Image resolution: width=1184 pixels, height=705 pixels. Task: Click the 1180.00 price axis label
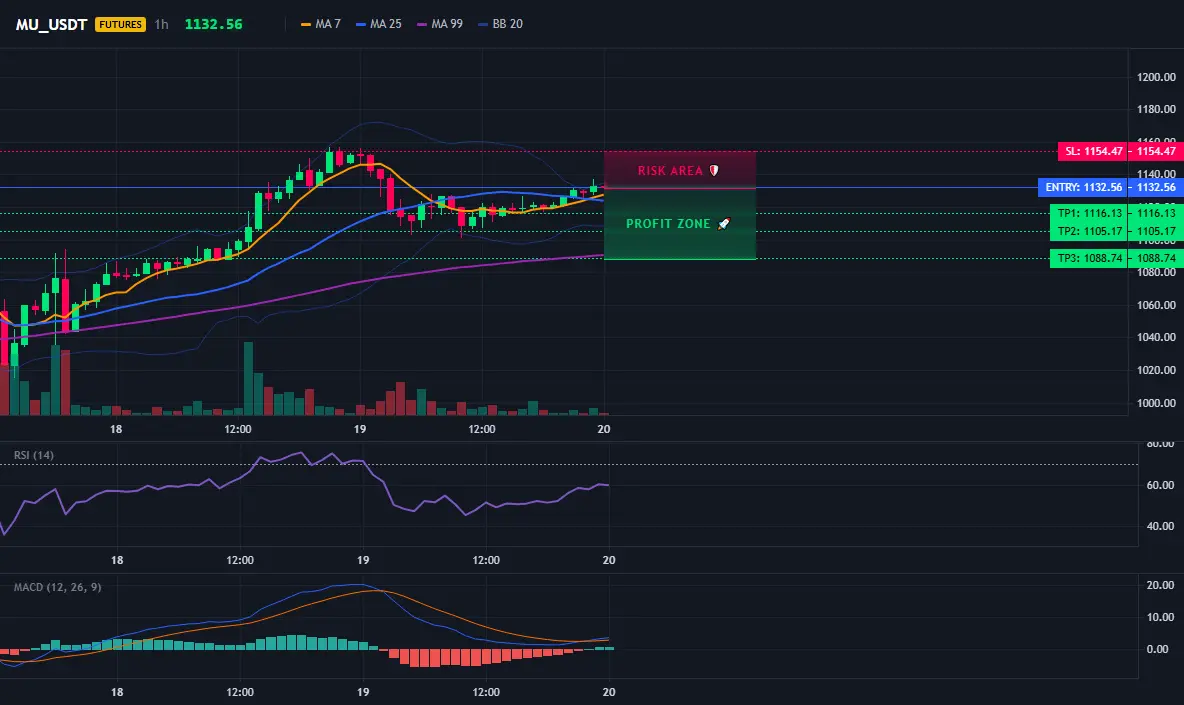1156,109
